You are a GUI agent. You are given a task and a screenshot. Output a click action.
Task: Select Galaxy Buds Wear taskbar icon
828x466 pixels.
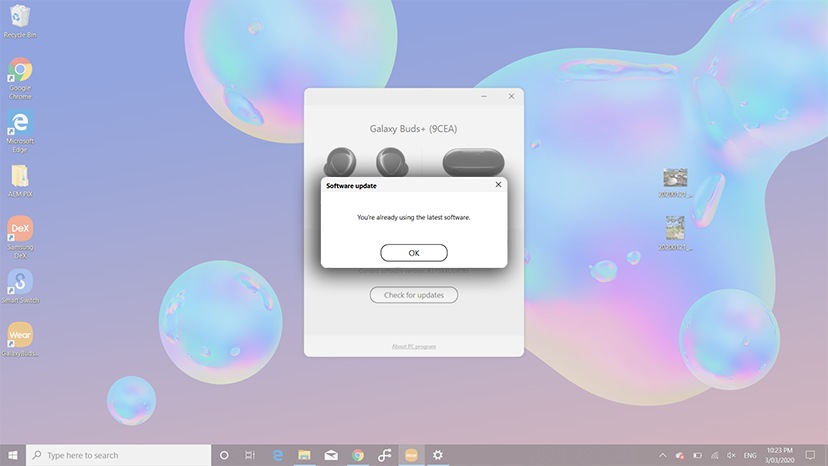[x=411, y=455]
